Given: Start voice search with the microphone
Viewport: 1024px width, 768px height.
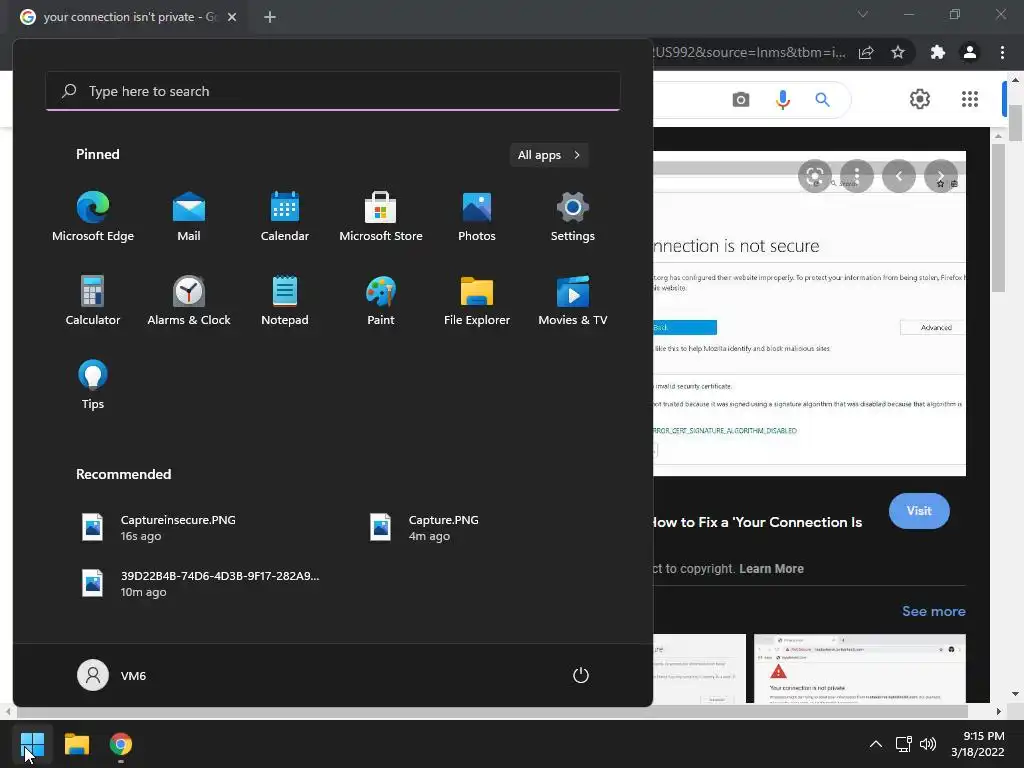Looking at the screenshot, I should click(x=782, y=99).
